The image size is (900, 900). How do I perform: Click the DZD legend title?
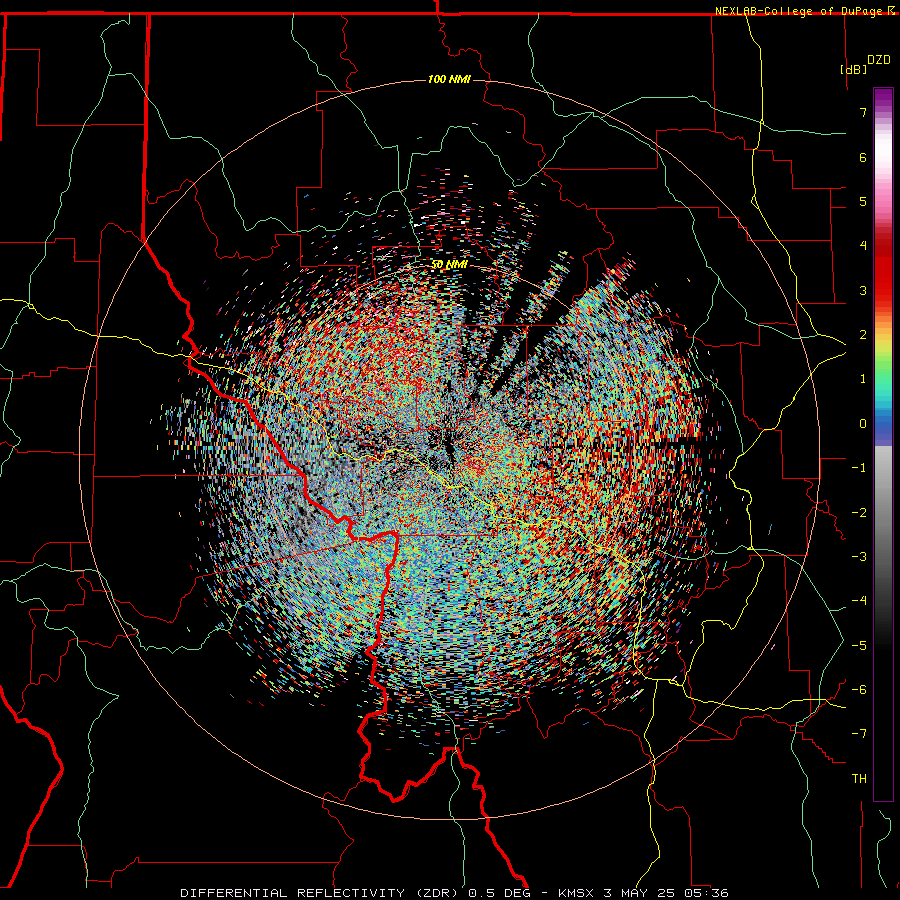tap(878, 60)
